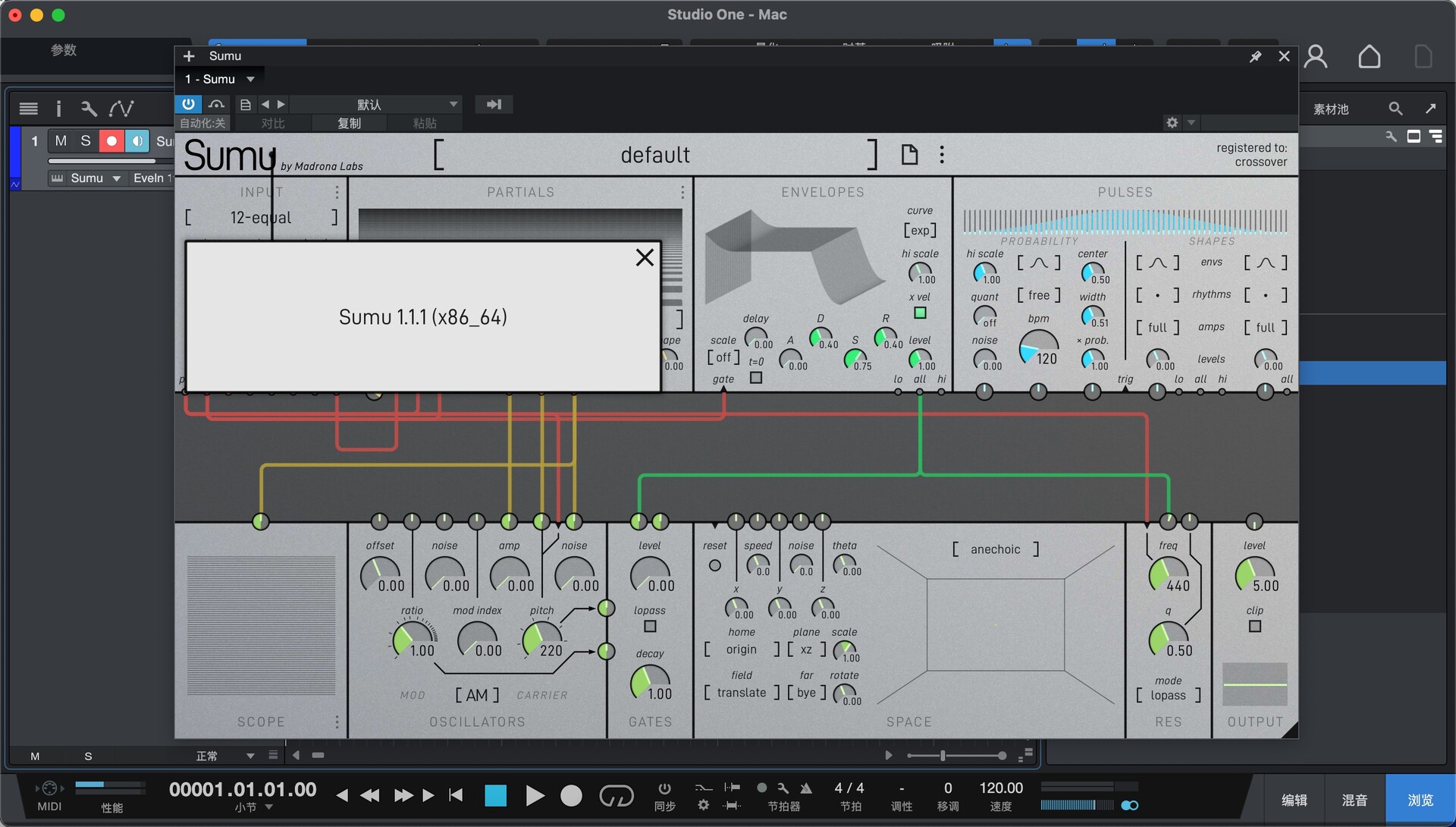Toggle the output clip checkbox
Image resolution: width=1456 pixels, height=827 pixels.
point(1255,627)
